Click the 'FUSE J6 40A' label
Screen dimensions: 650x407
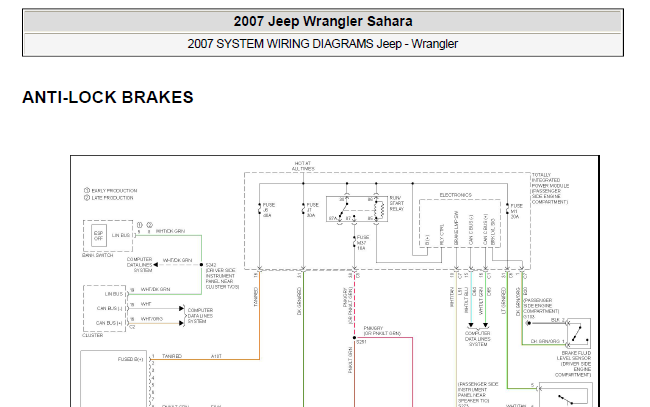tap(269, 210)
